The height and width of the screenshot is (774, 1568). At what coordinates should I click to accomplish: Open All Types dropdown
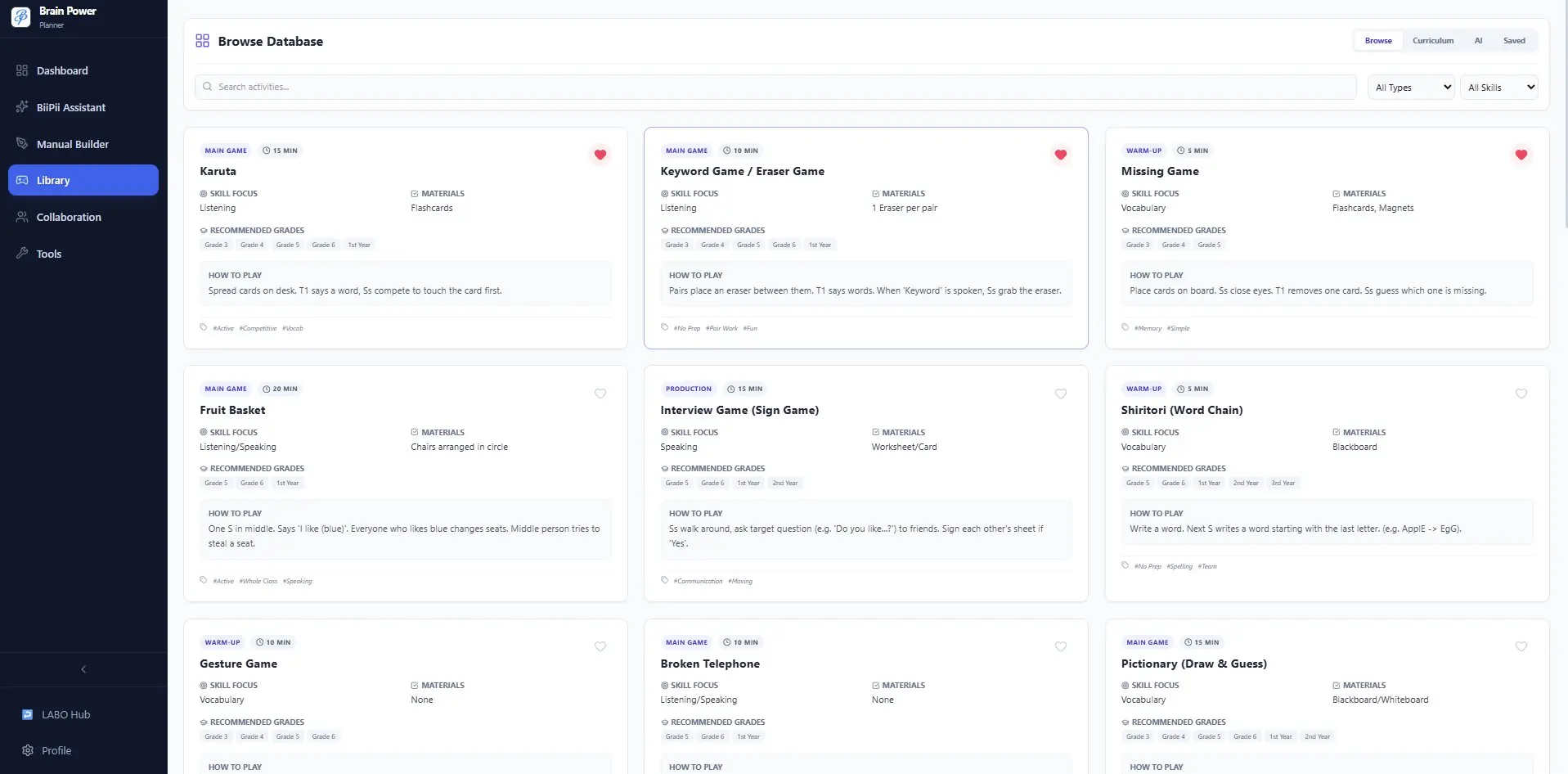[1411, 88]
